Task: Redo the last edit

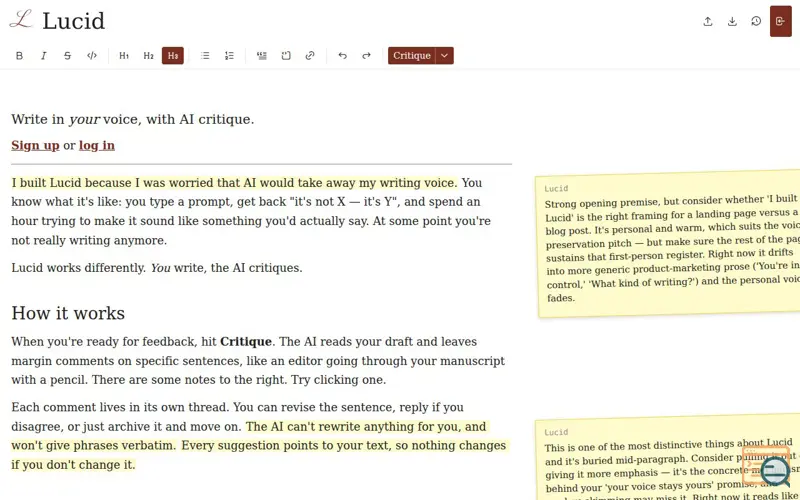Action: (x=366, y=56)
